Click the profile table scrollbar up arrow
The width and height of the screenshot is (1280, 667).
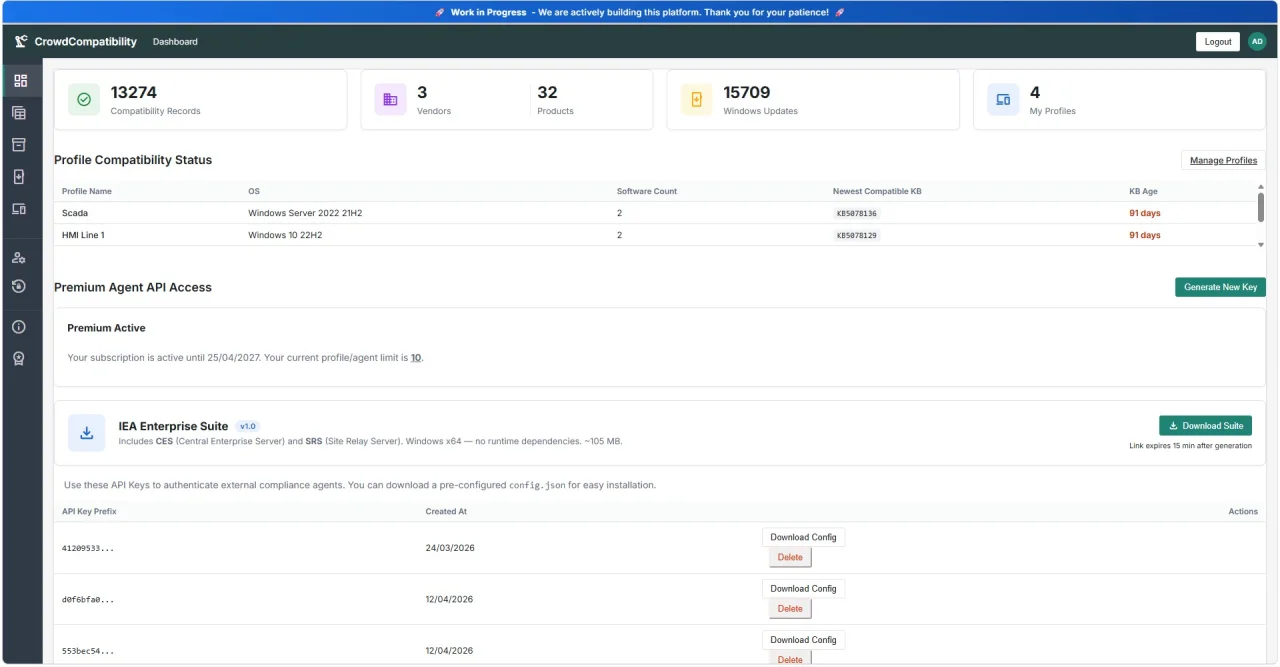click(1260, 186)
